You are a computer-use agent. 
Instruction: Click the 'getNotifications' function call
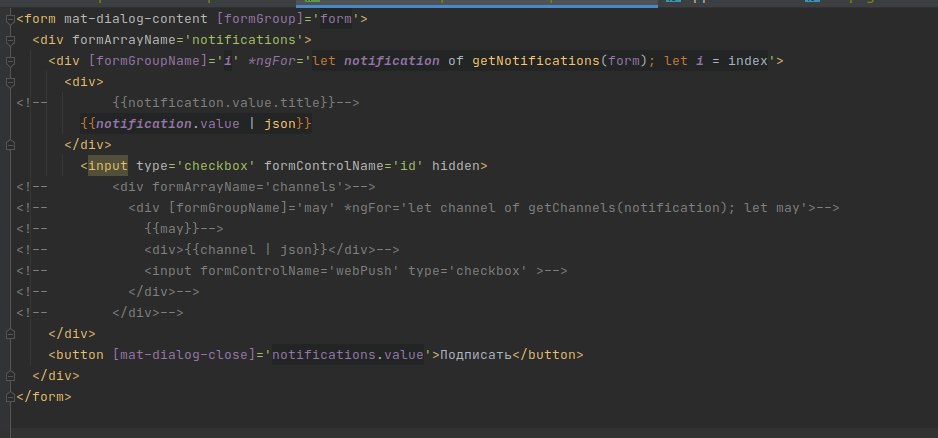pyautogui.click(x=536, y=61)
